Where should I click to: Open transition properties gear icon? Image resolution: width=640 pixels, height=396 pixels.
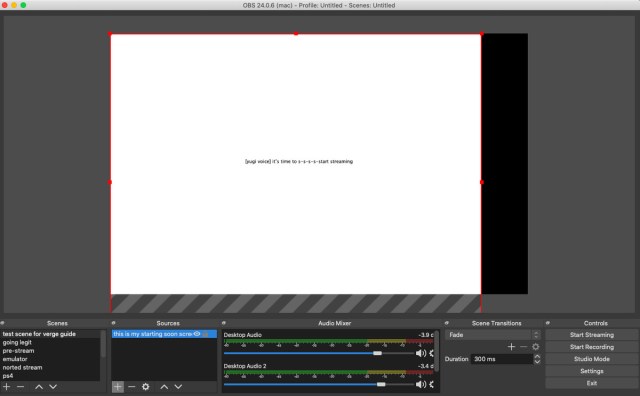(x=536, y=347)
